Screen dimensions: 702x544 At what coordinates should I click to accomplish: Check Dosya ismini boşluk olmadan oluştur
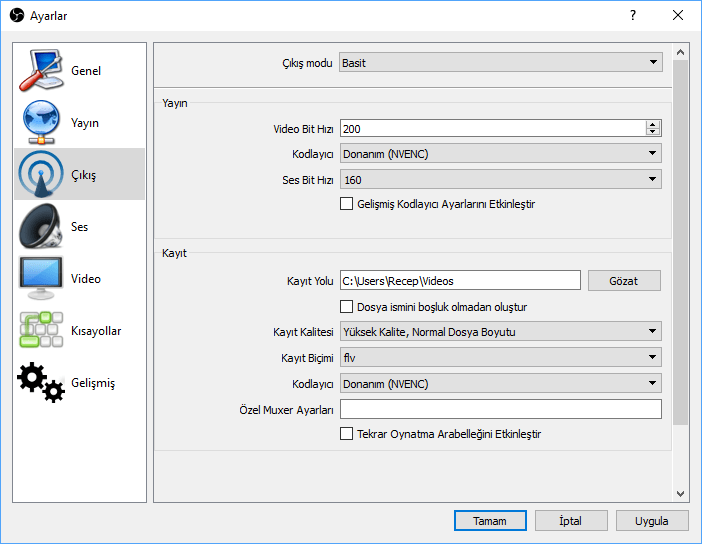point(347,307)
